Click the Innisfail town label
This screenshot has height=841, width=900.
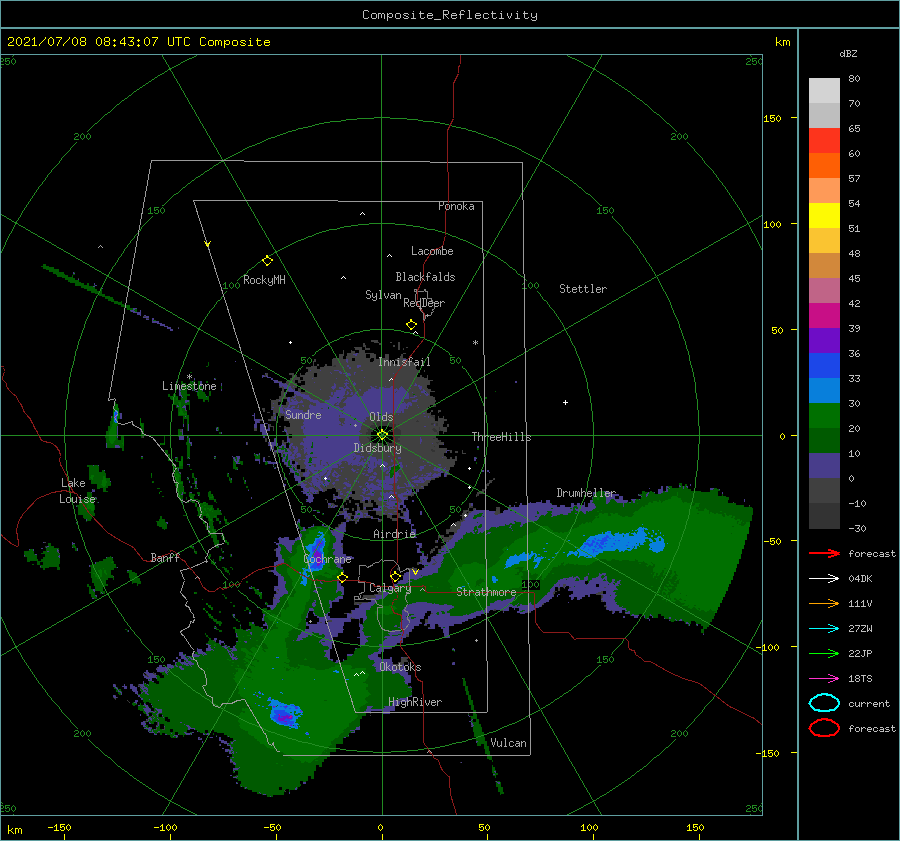click(x=404, y=362)
